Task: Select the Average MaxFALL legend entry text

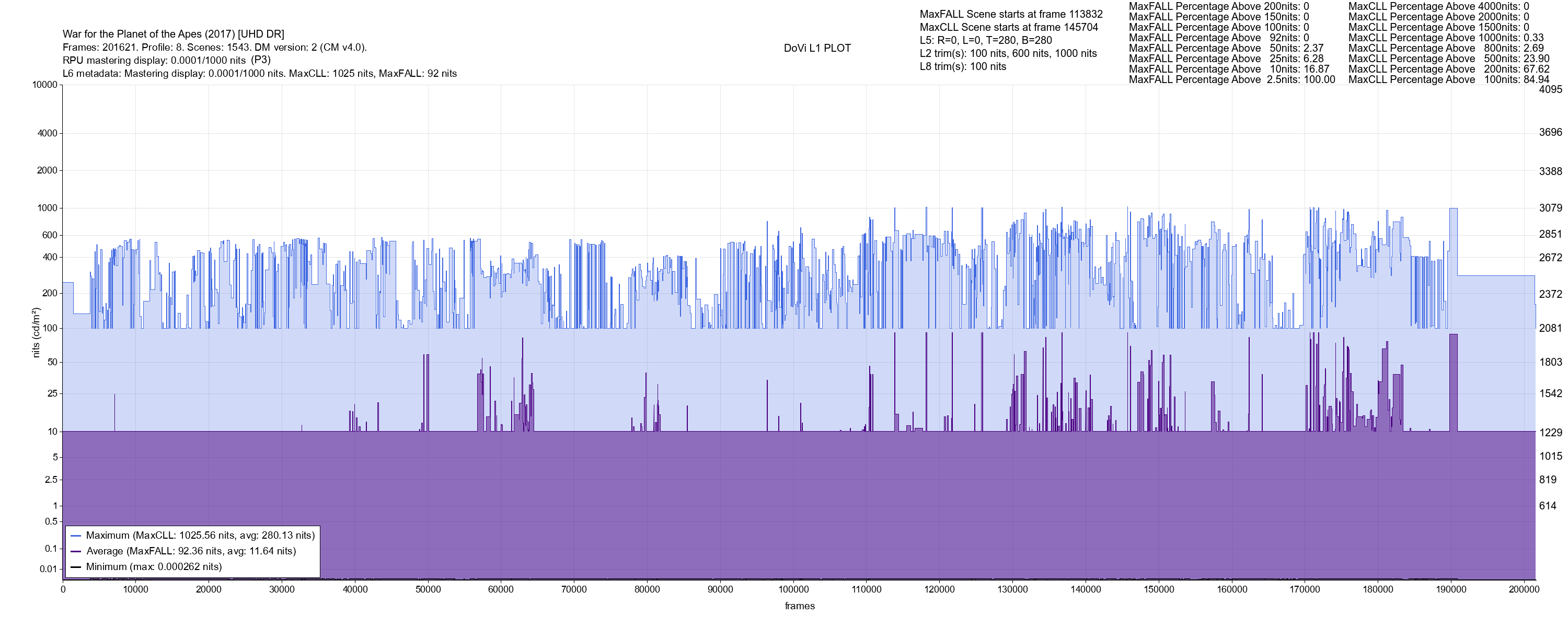Action: point(191,552)
